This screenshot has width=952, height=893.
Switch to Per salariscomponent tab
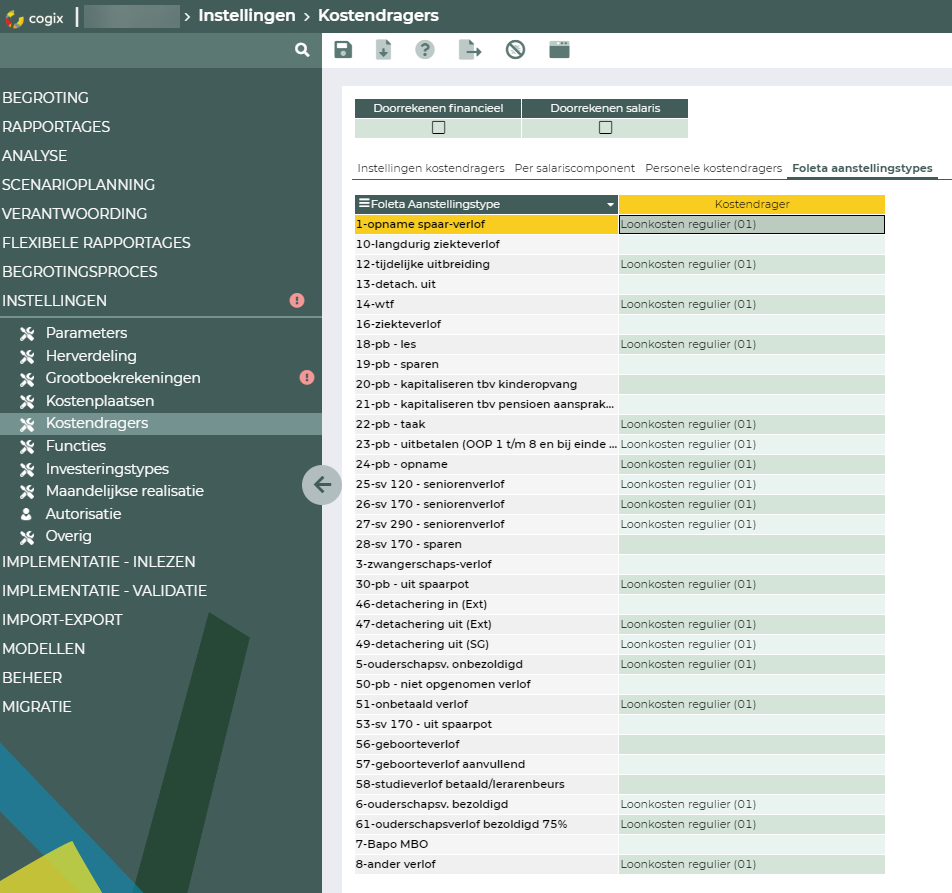[574, 168]
